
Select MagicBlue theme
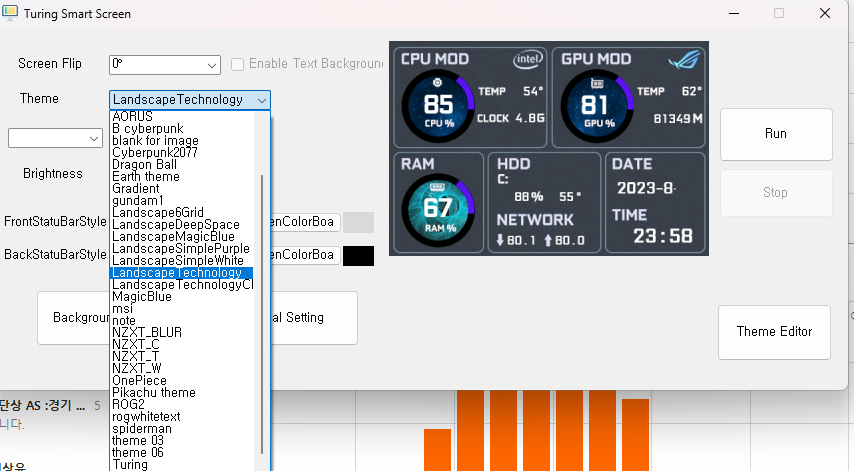click(182, 296)
